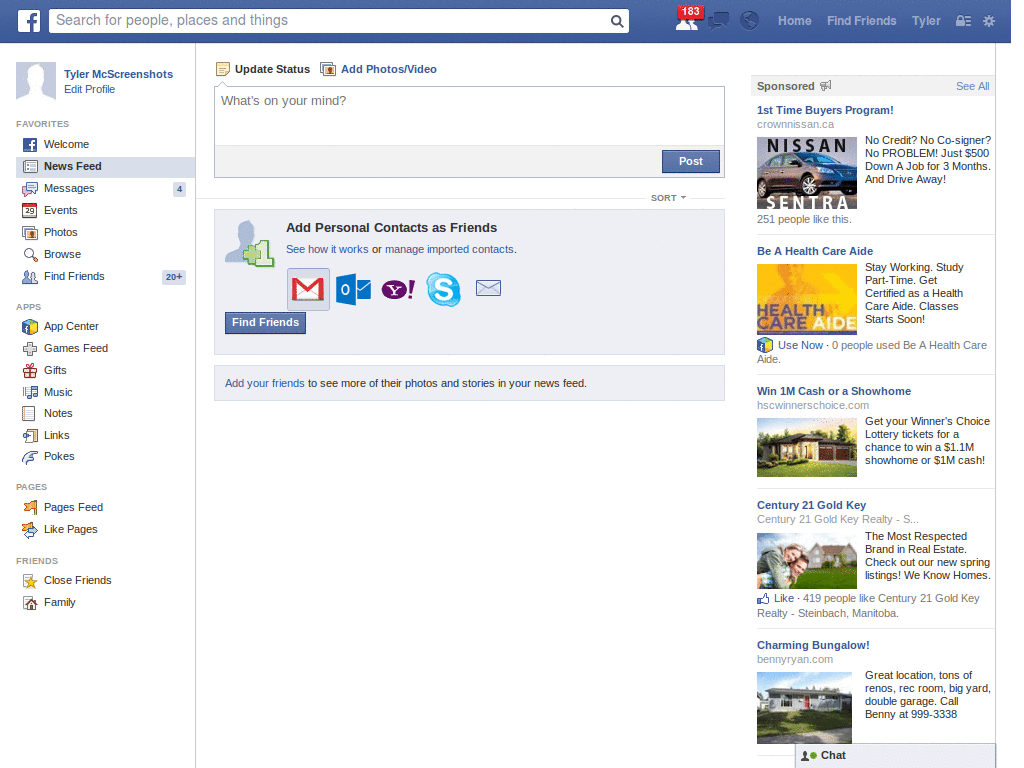
Task: Click the Health Care Aide ad image
Action: [x=807, y=299]
